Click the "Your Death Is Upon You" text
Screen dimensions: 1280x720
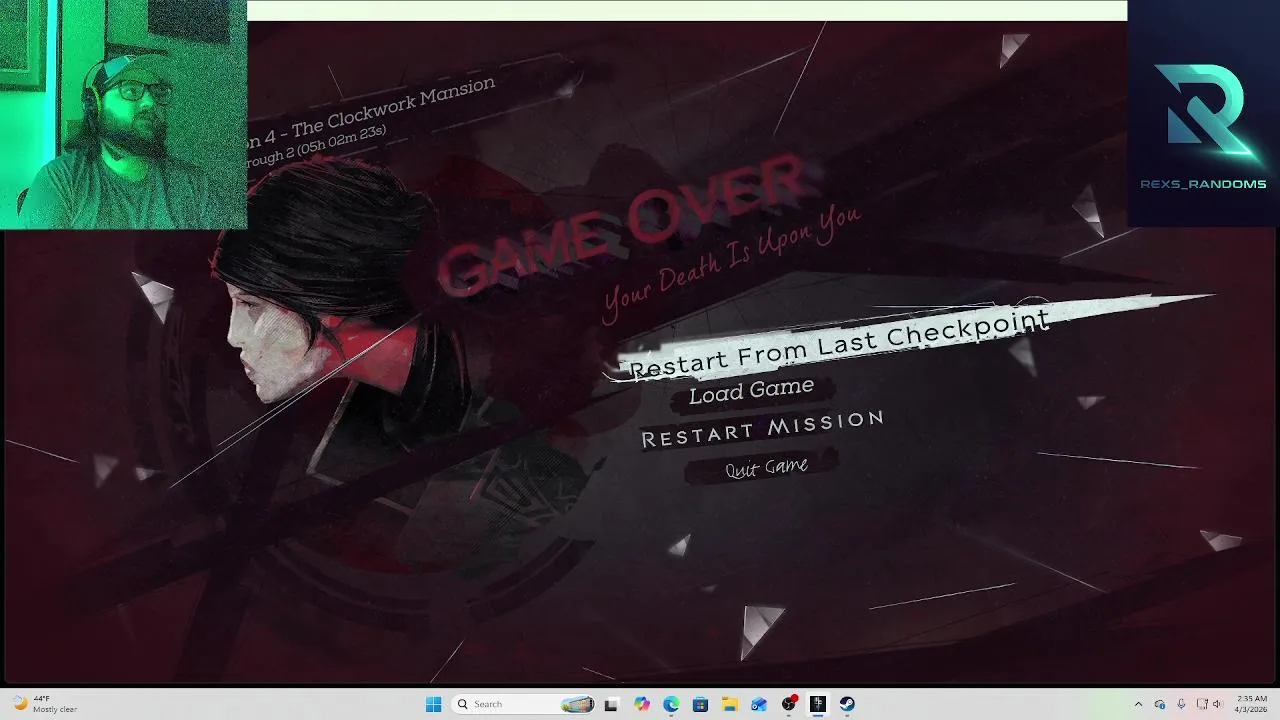pos(731,262)
